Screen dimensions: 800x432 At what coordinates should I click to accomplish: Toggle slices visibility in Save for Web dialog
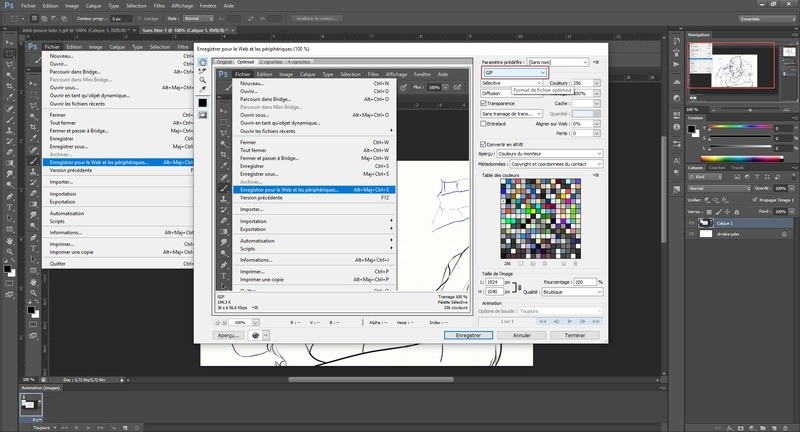pyautogui.click(x=203, y=115)
